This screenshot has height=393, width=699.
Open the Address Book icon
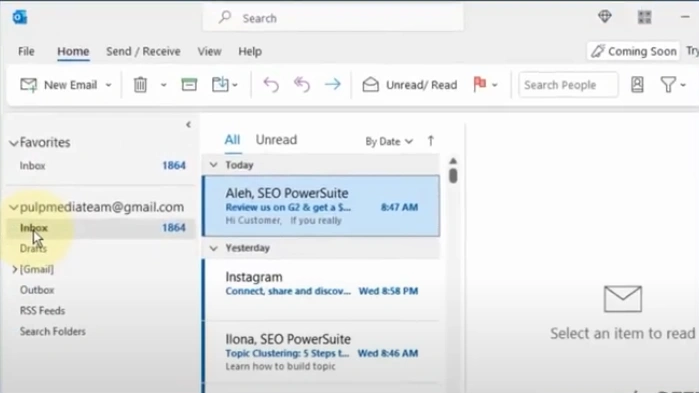637,84
